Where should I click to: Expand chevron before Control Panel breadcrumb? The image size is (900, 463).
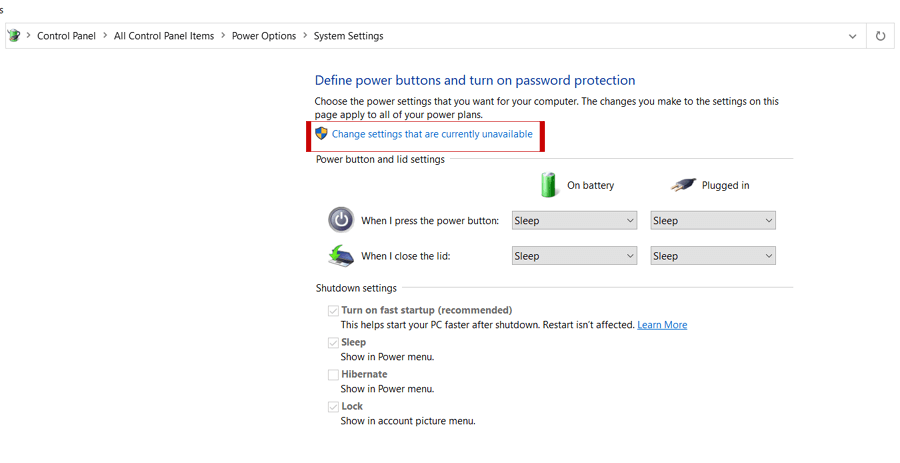click(29, 36)
